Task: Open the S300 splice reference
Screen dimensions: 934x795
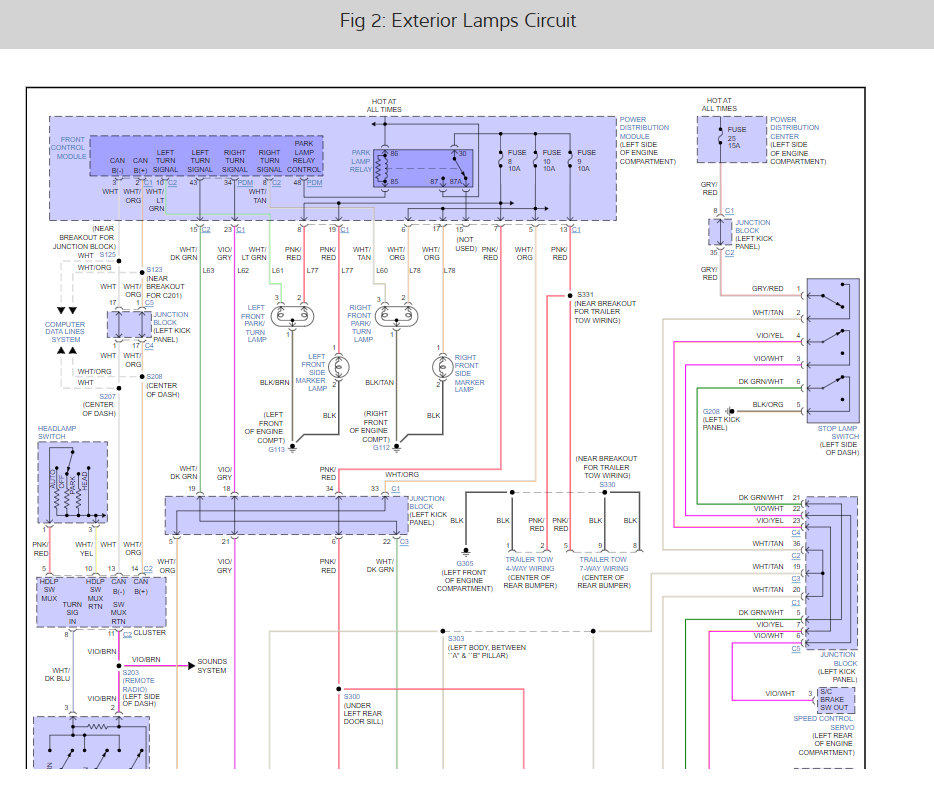Action: [x=351, y=696]
